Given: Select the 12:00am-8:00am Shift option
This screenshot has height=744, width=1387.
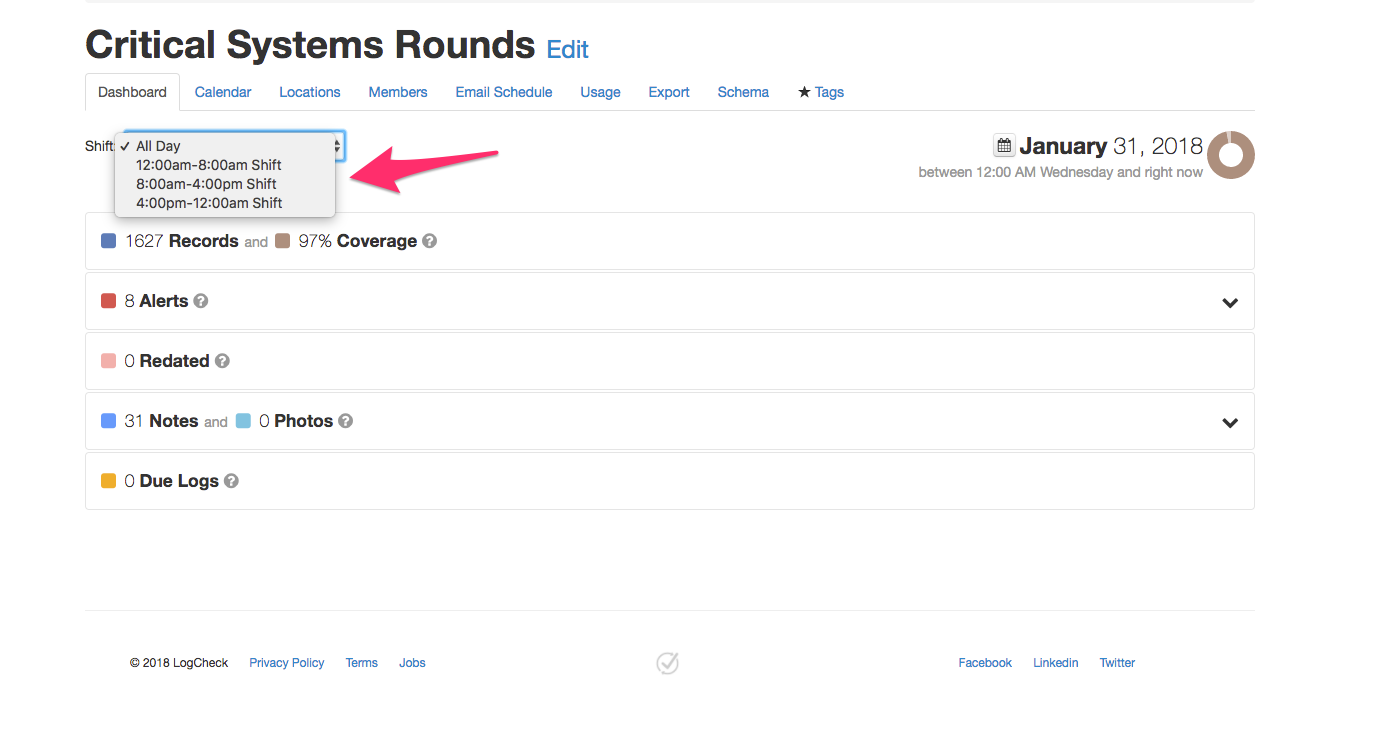Looking at the screenshot, I should coord(208,165).
